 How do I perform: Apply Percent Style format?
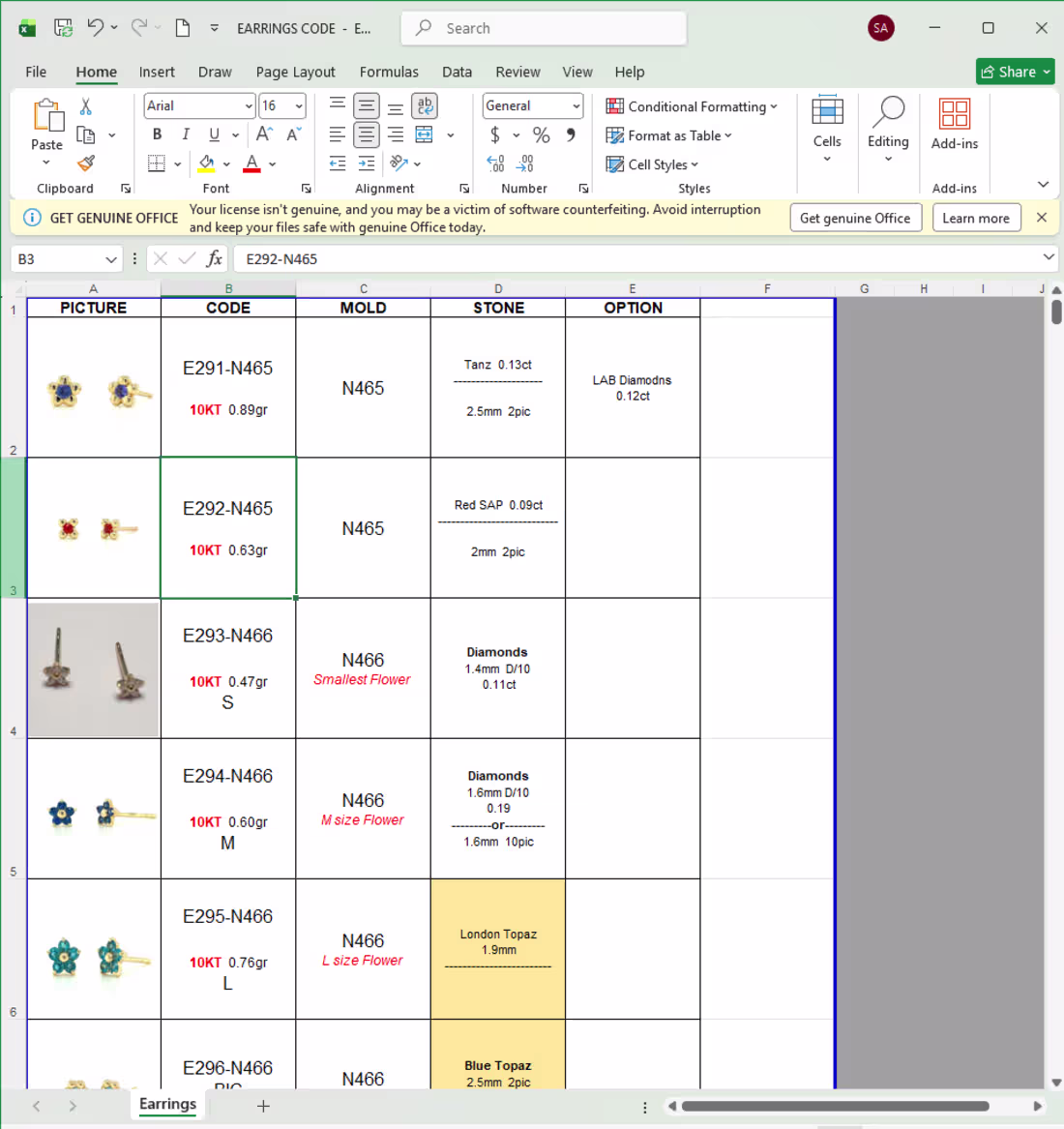coord(542,134)
